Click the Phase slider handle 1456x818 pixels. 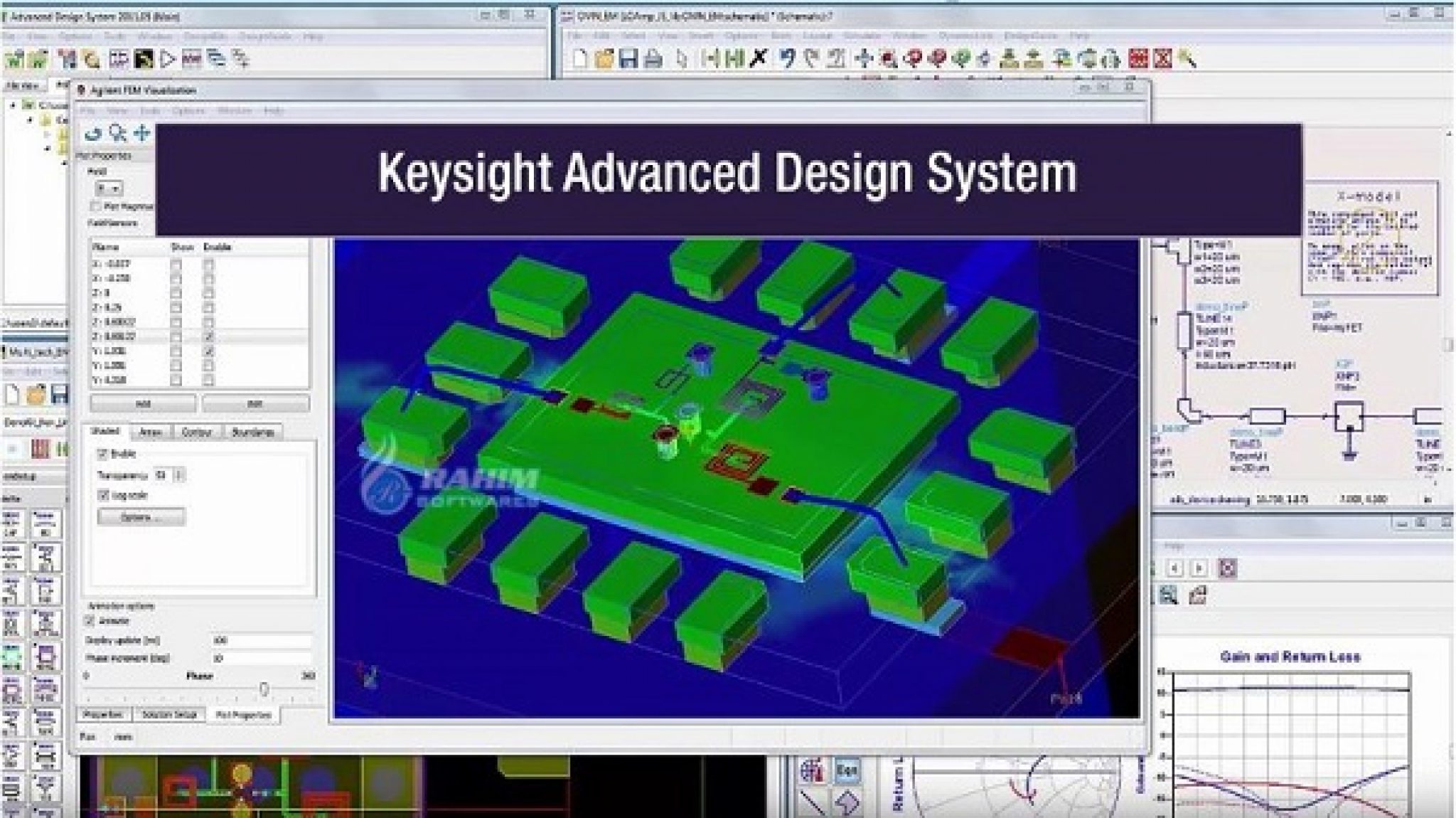point(264,689)
